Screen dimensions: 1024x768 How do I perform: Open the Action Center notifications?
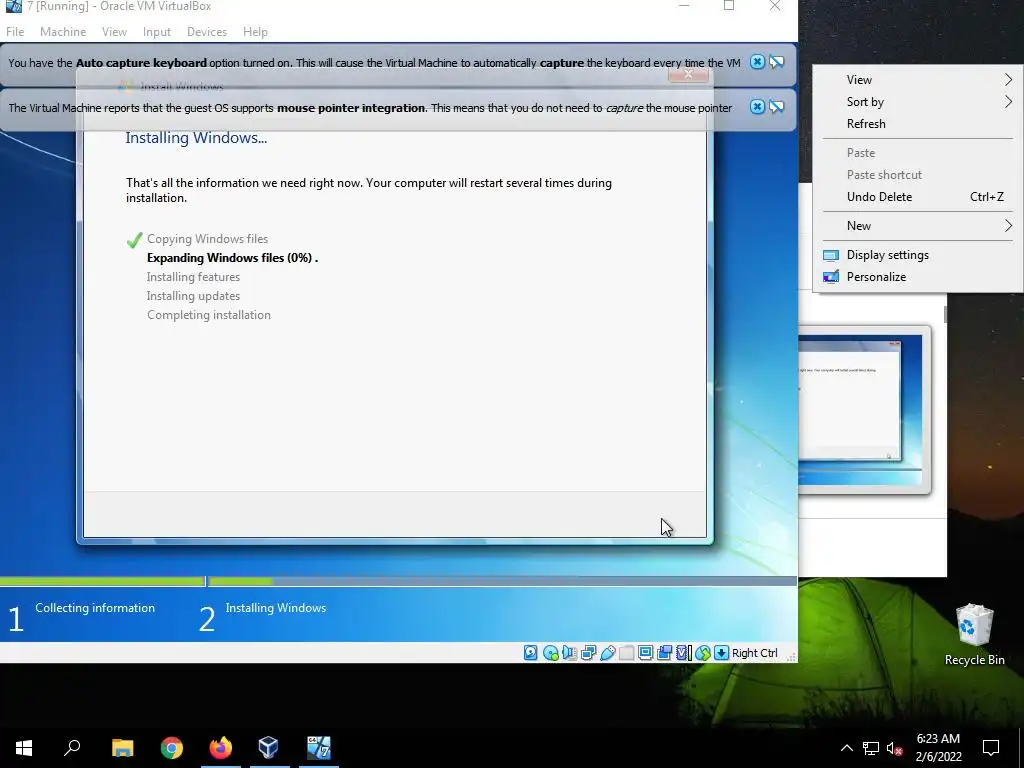[991, 748]
